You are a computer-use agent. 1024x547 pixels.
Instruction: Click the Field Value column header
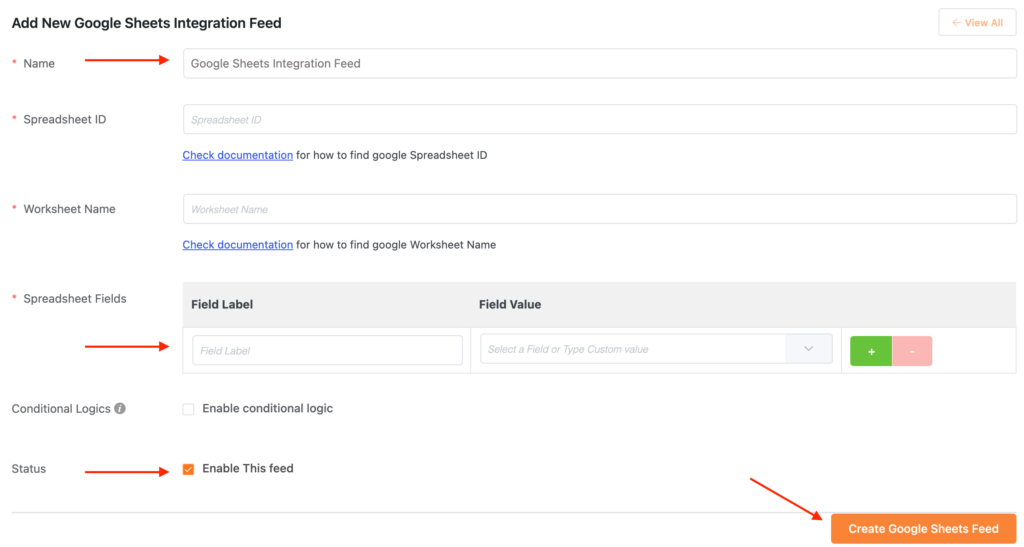click(510, 304)
